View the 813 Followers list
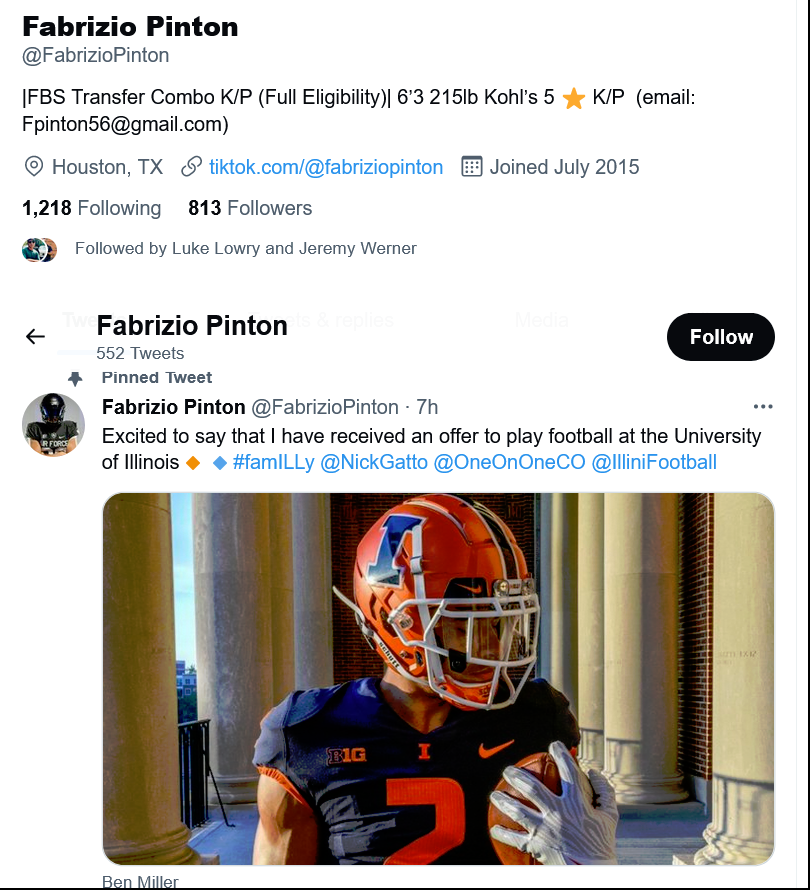 tap(250, 208)
